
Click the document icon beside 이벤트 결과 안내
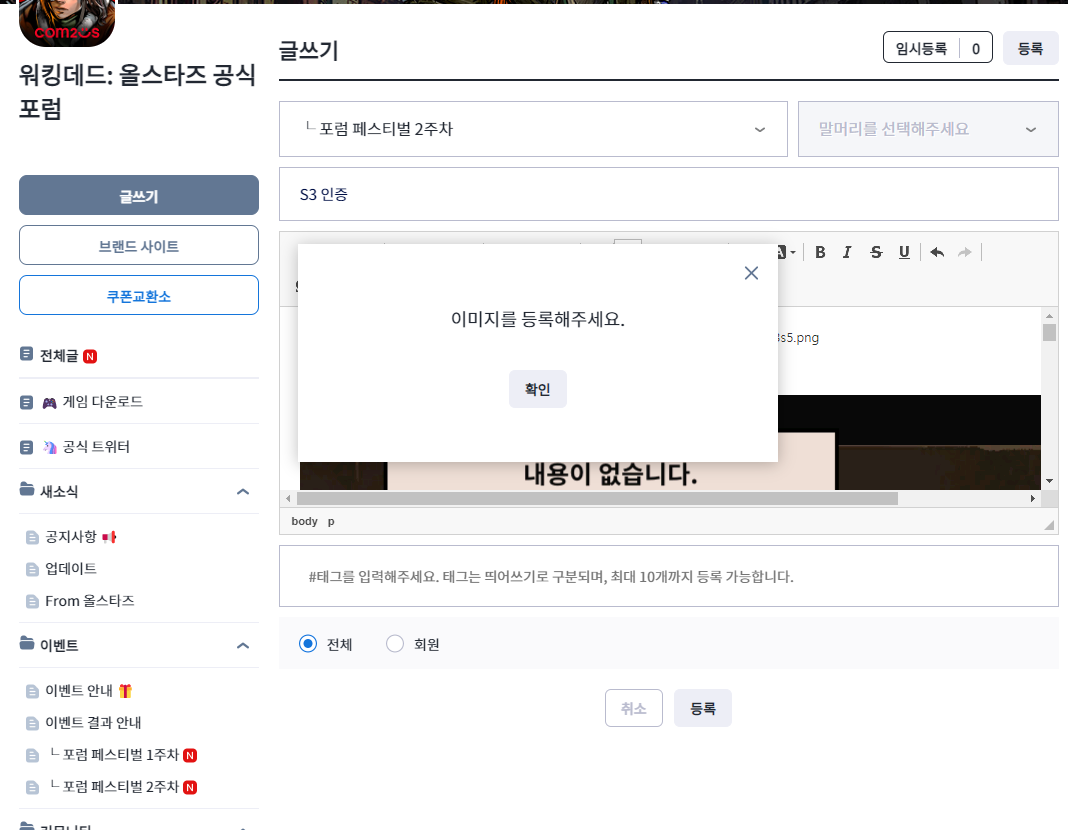32,723
